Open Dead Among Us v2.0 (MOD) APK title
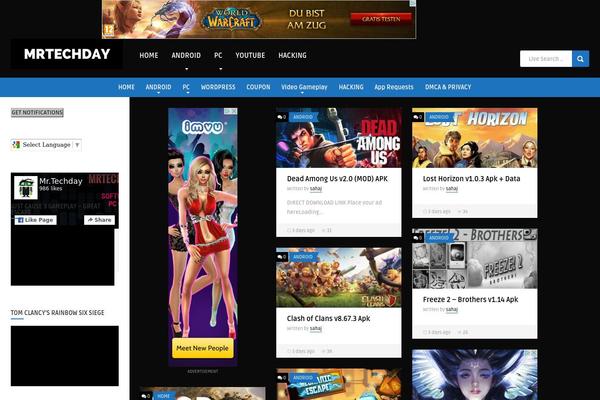600x400 pixels. tap(337, 179)
